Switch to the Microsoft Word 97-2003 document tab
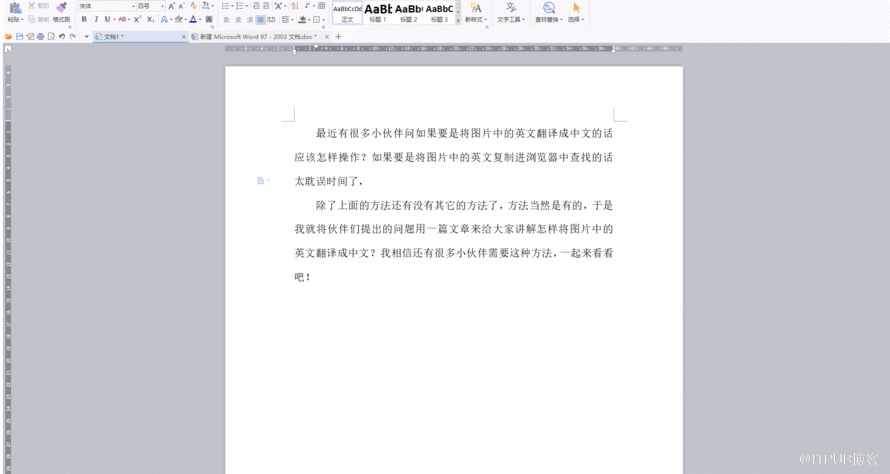This screenshot has height=474, width=890. (260, 36)
